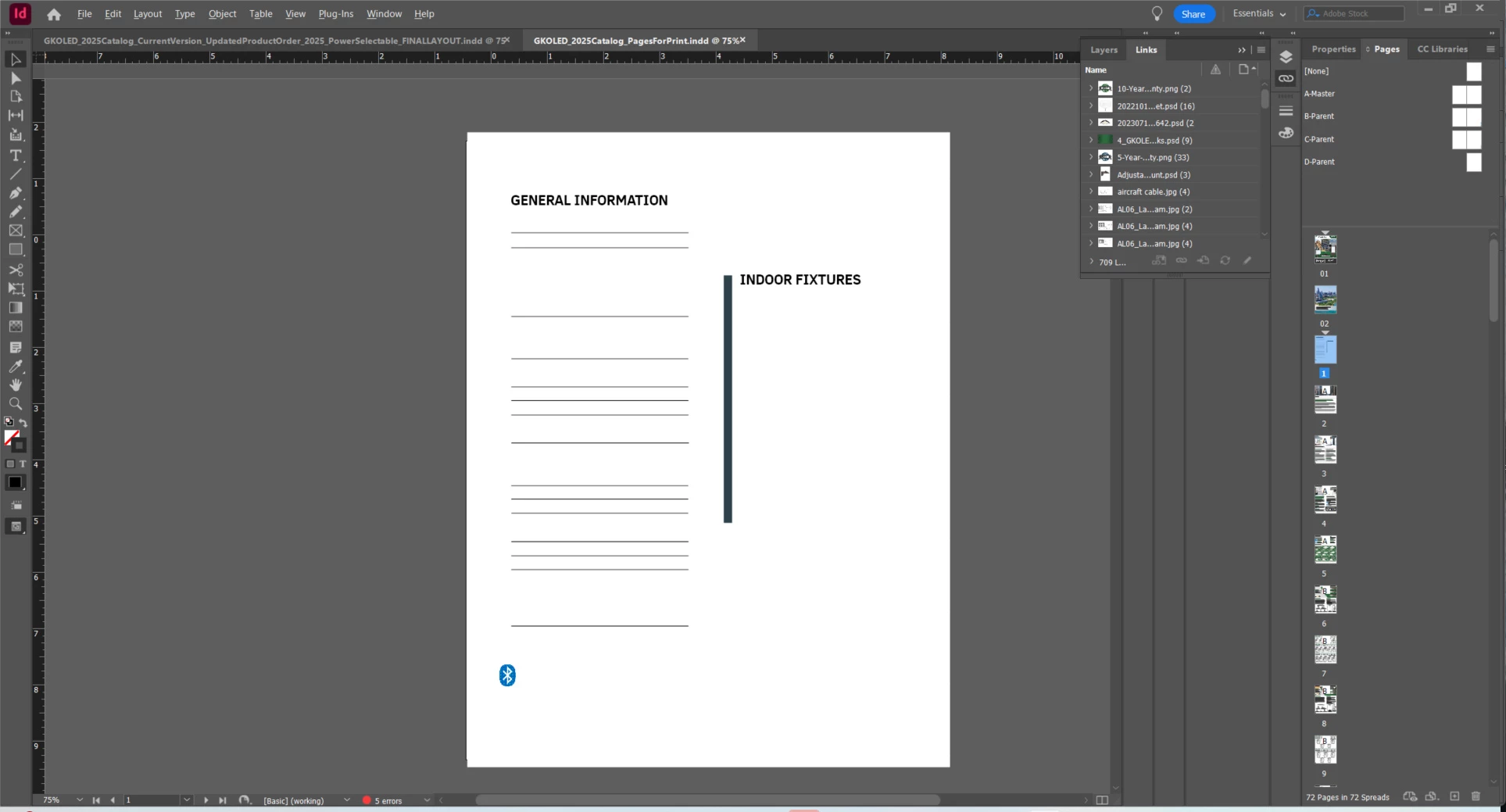Click Go To Link icon
1506x812 pixels.
[1203, 260]
